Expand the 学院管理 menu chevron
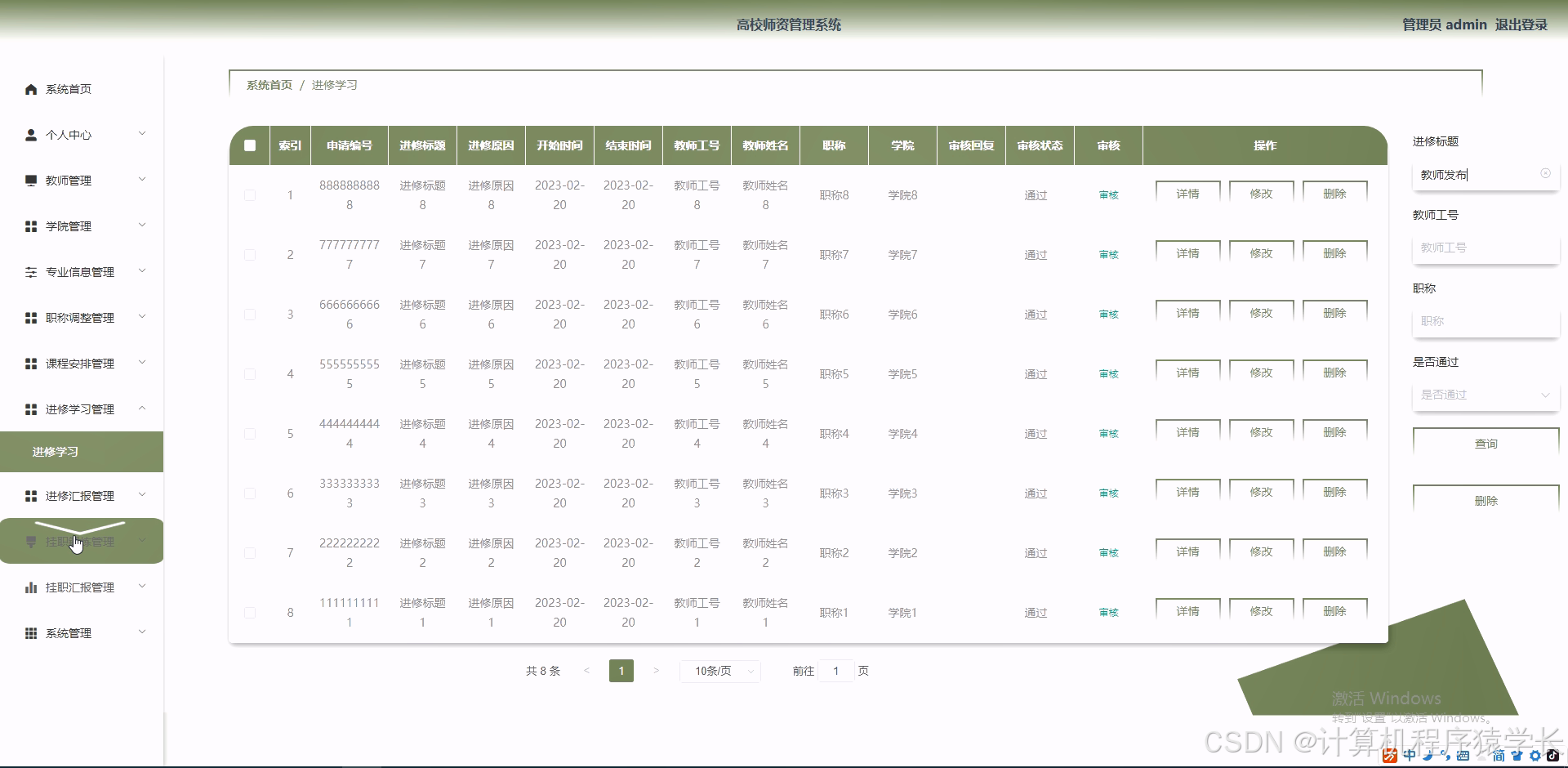The width and height of the screenshot is (1568, 768). point(142,225)
